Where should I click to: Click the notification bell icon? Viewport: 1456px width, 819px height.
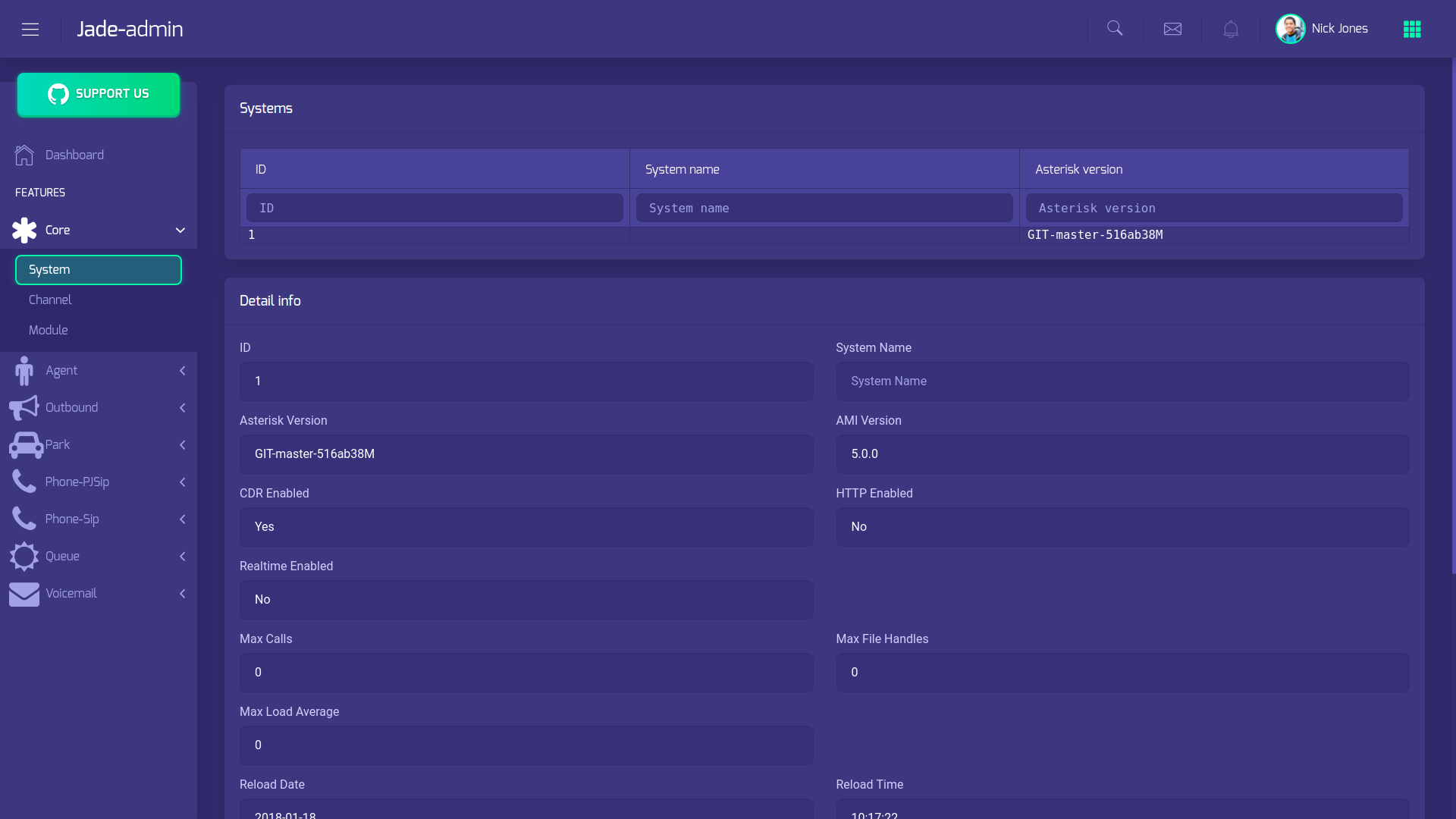(1231, 29)
